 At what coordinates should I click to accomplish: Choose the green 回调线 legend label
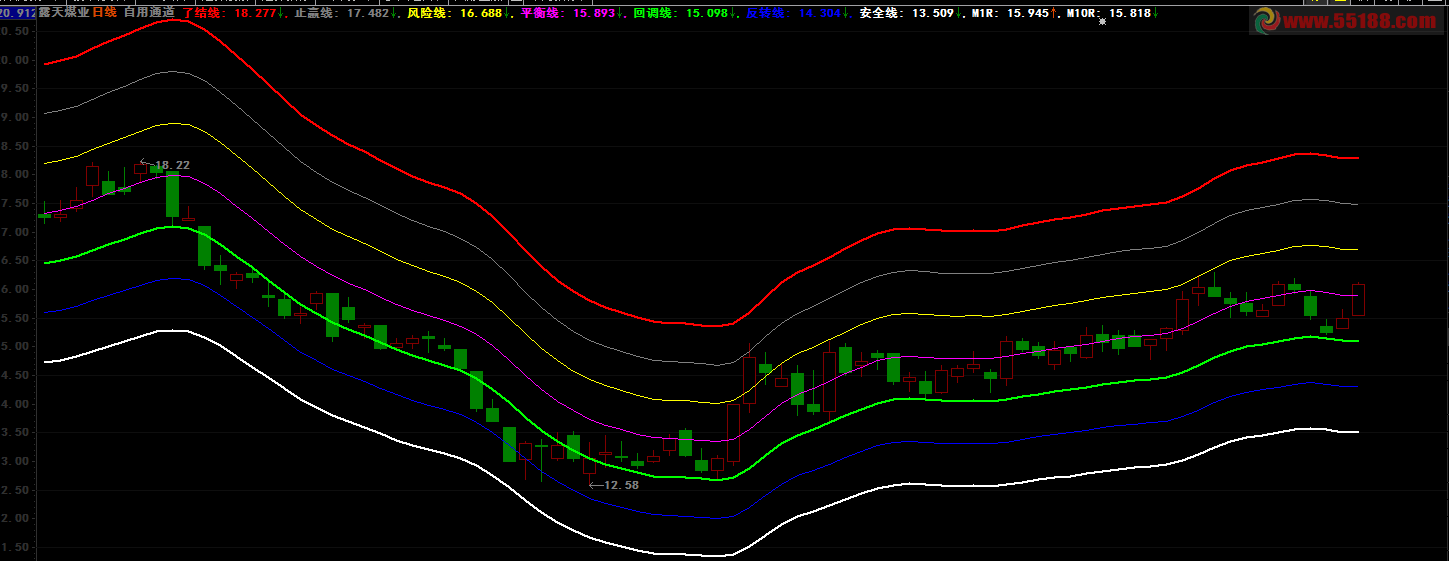[656, 14]
